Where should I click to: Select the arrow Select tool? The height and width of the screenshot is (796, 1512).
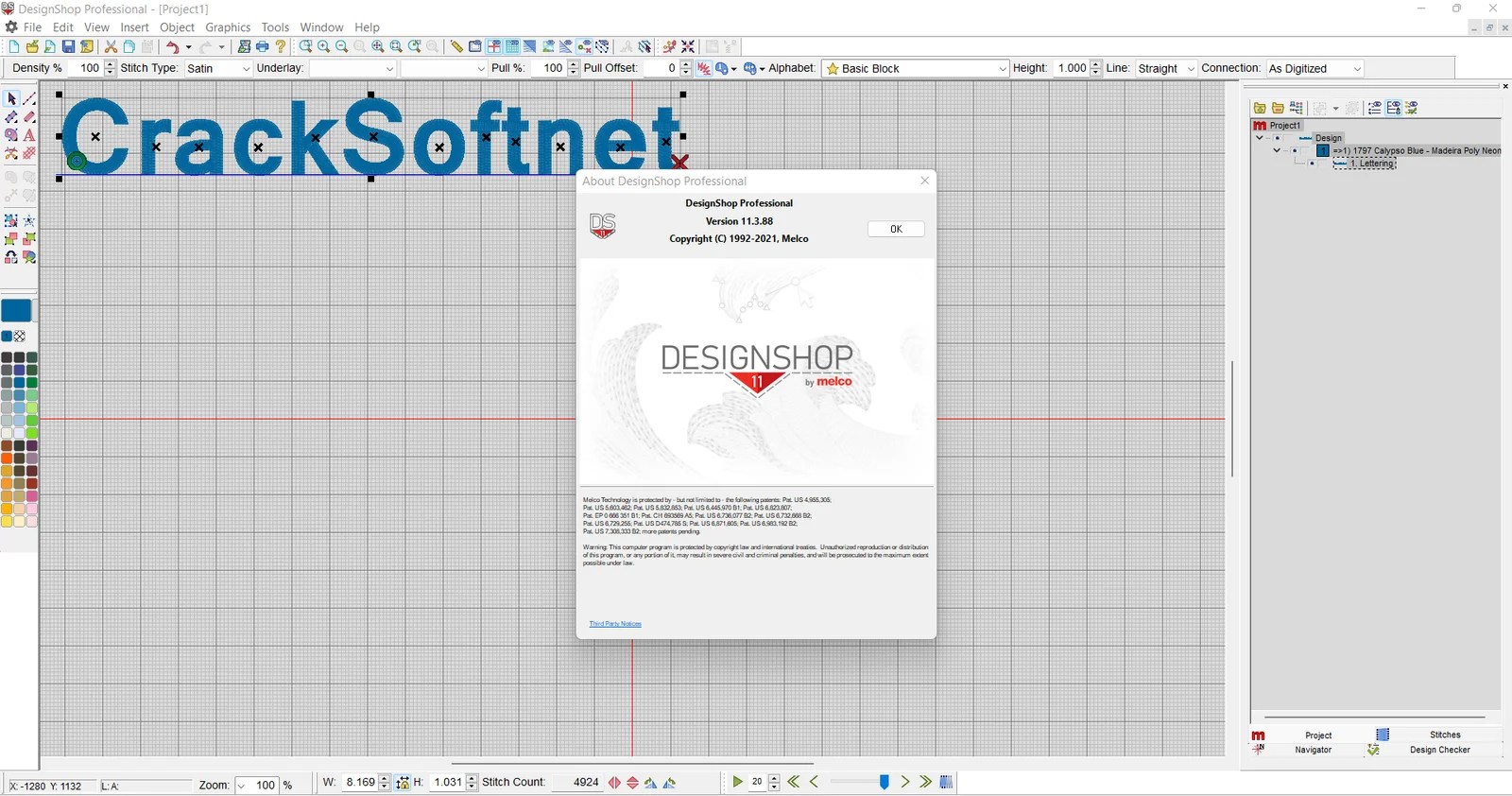point(11,98)
